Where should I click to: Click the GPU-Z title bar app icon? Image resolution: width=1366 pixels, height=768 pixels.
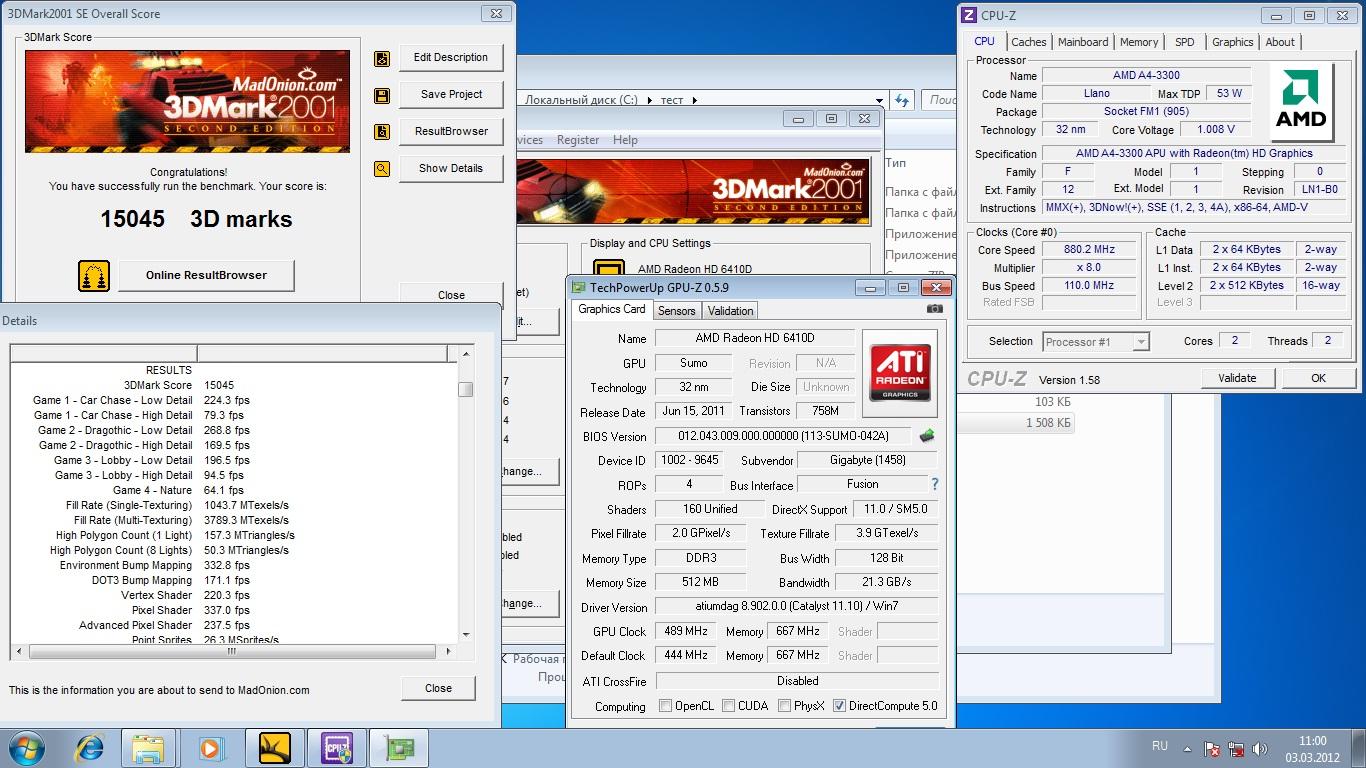(579, 288)
